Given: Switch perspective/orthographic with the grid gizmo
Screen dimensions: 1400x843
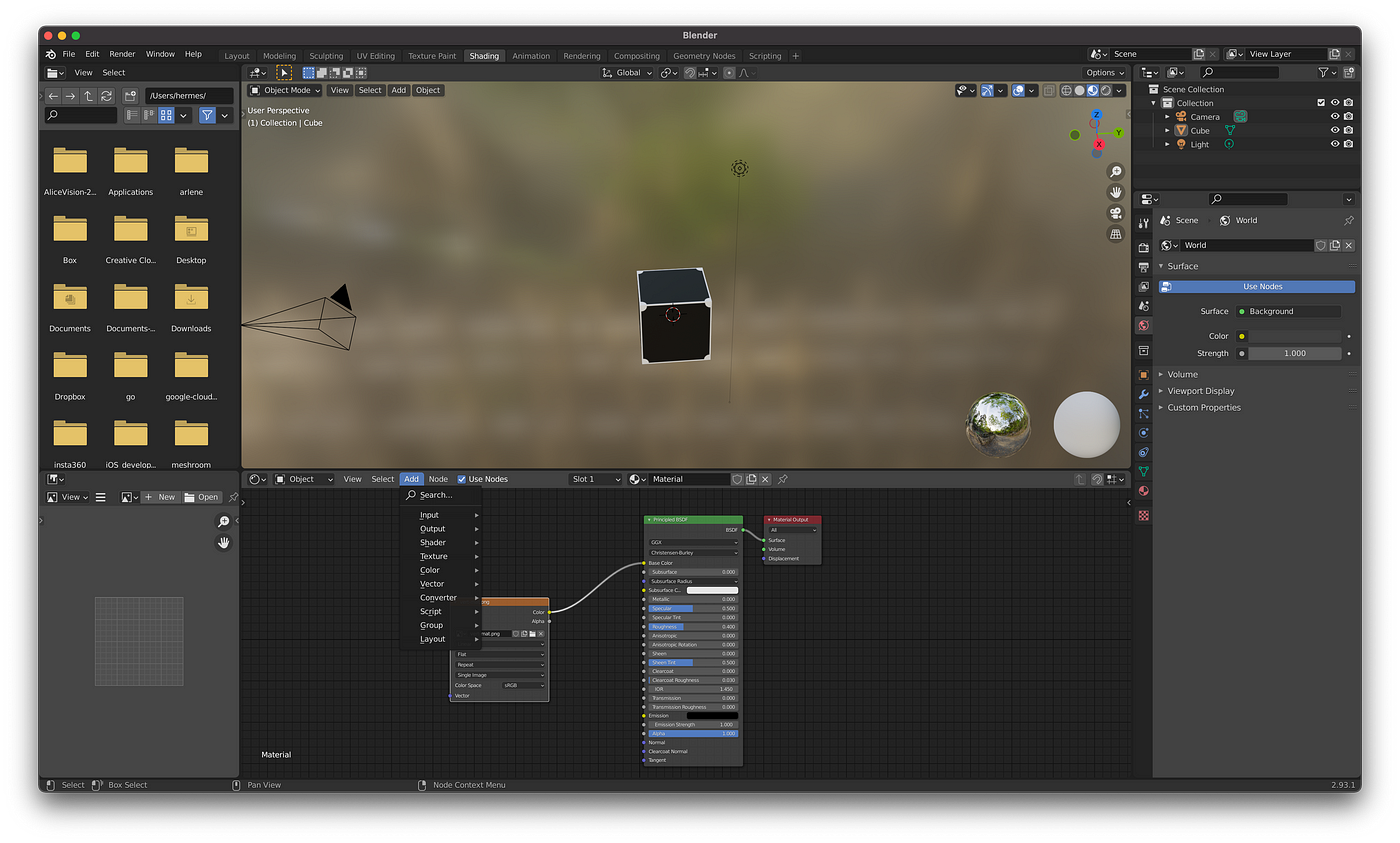Looking at the screenshot, I should [x=1116, y=234].
